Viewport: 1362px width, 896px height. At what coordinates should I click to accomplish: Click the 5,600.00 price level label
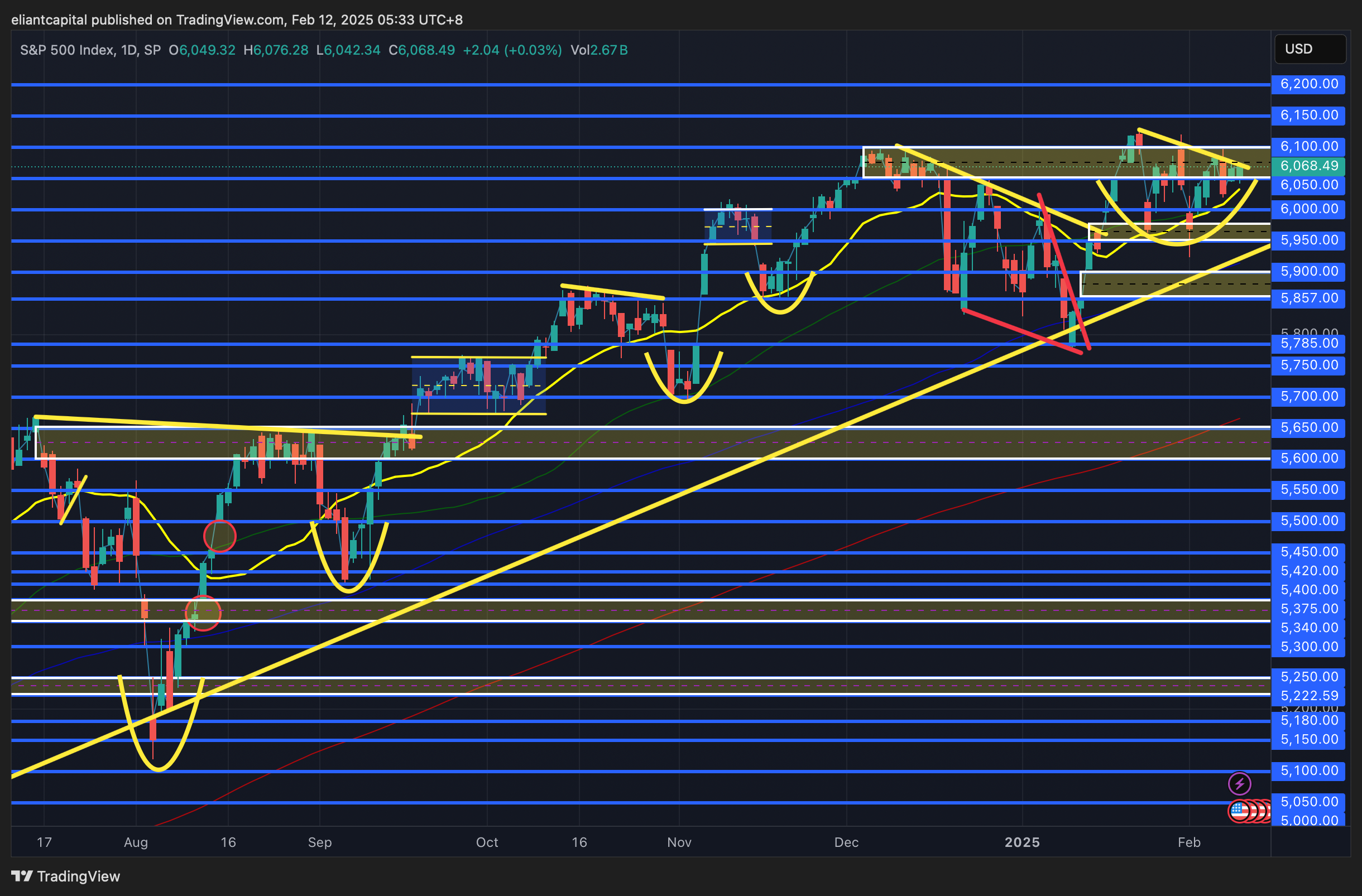[x=1308, y=458]
